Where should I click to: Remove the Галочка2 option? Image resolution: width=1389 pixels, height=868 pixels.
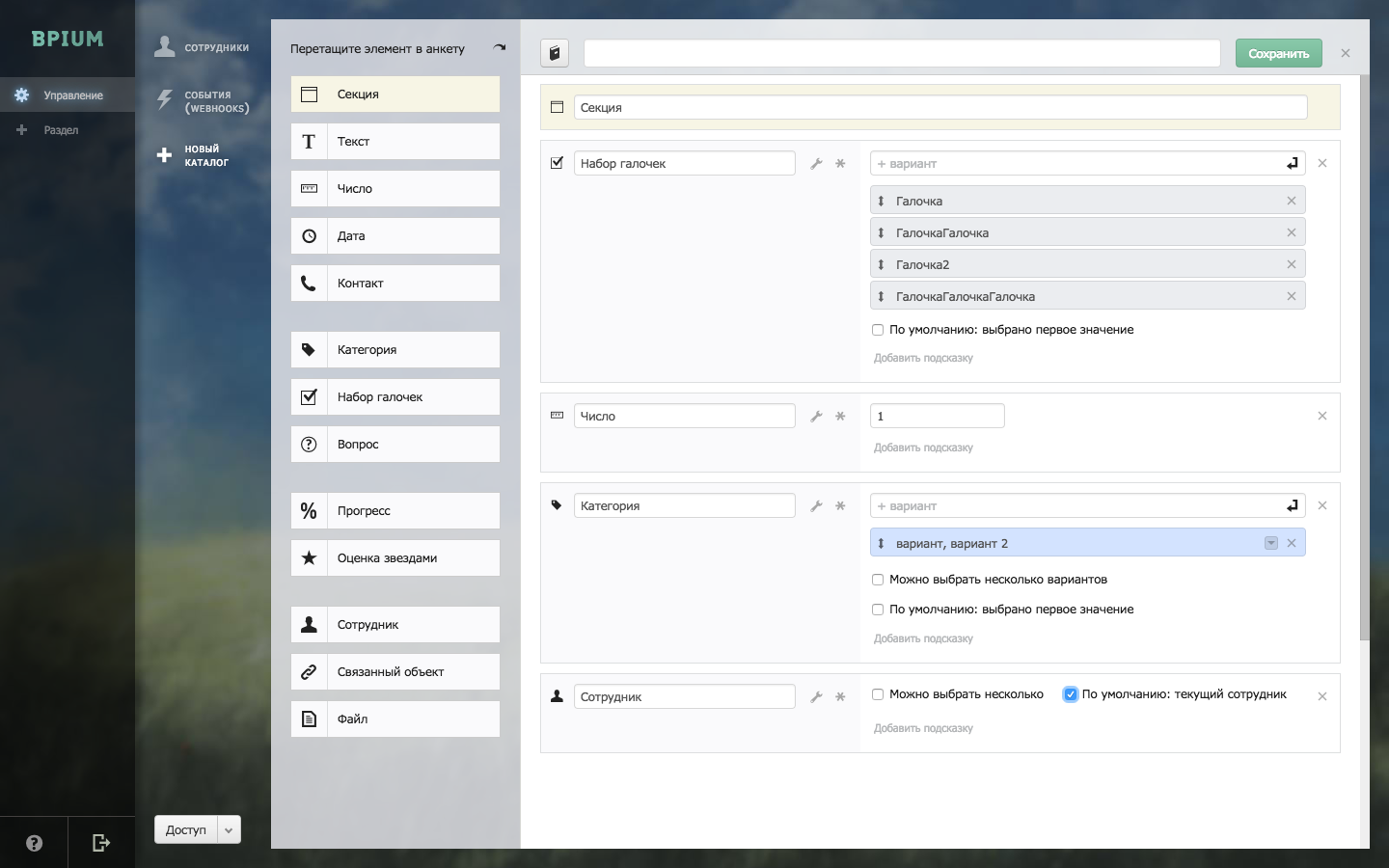pyautogui.click(x=1291, y=264)
